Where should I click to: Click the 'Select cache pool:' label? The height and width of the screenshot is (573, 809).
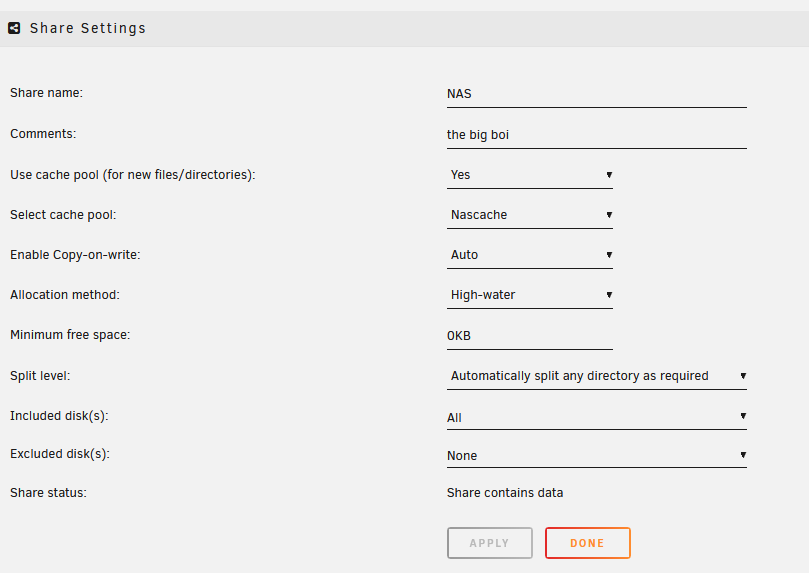(63, 215)
